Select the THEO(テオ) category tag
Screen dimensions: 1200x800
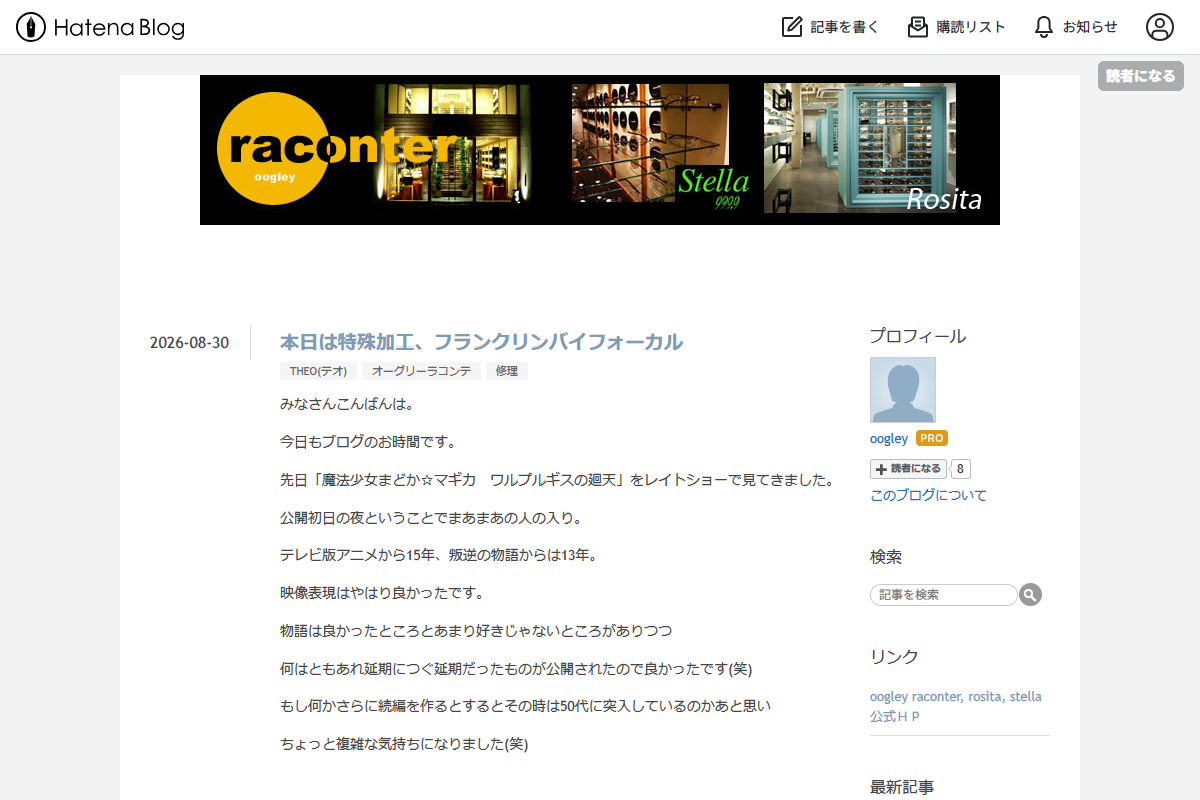pyautogui.click(x=319, y=371)
